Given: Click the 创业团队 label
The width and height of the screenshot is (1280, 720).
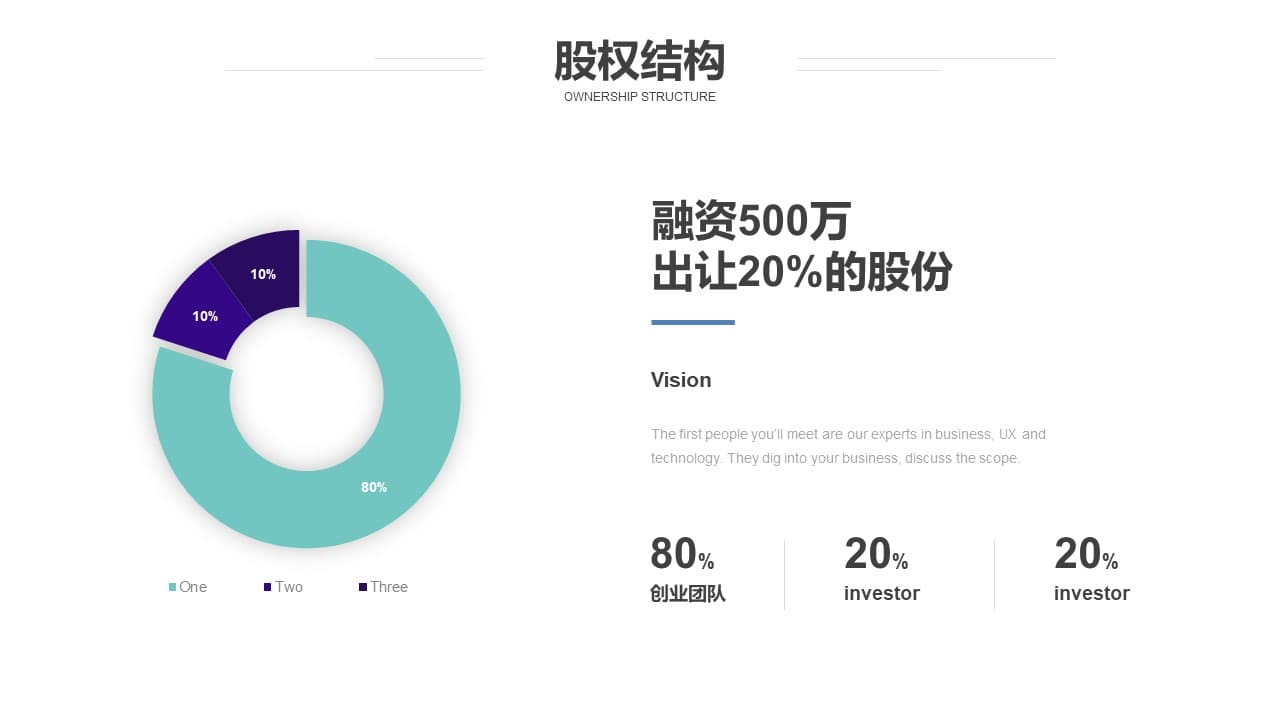Looking at the screenshot, I should click(688, 594).
